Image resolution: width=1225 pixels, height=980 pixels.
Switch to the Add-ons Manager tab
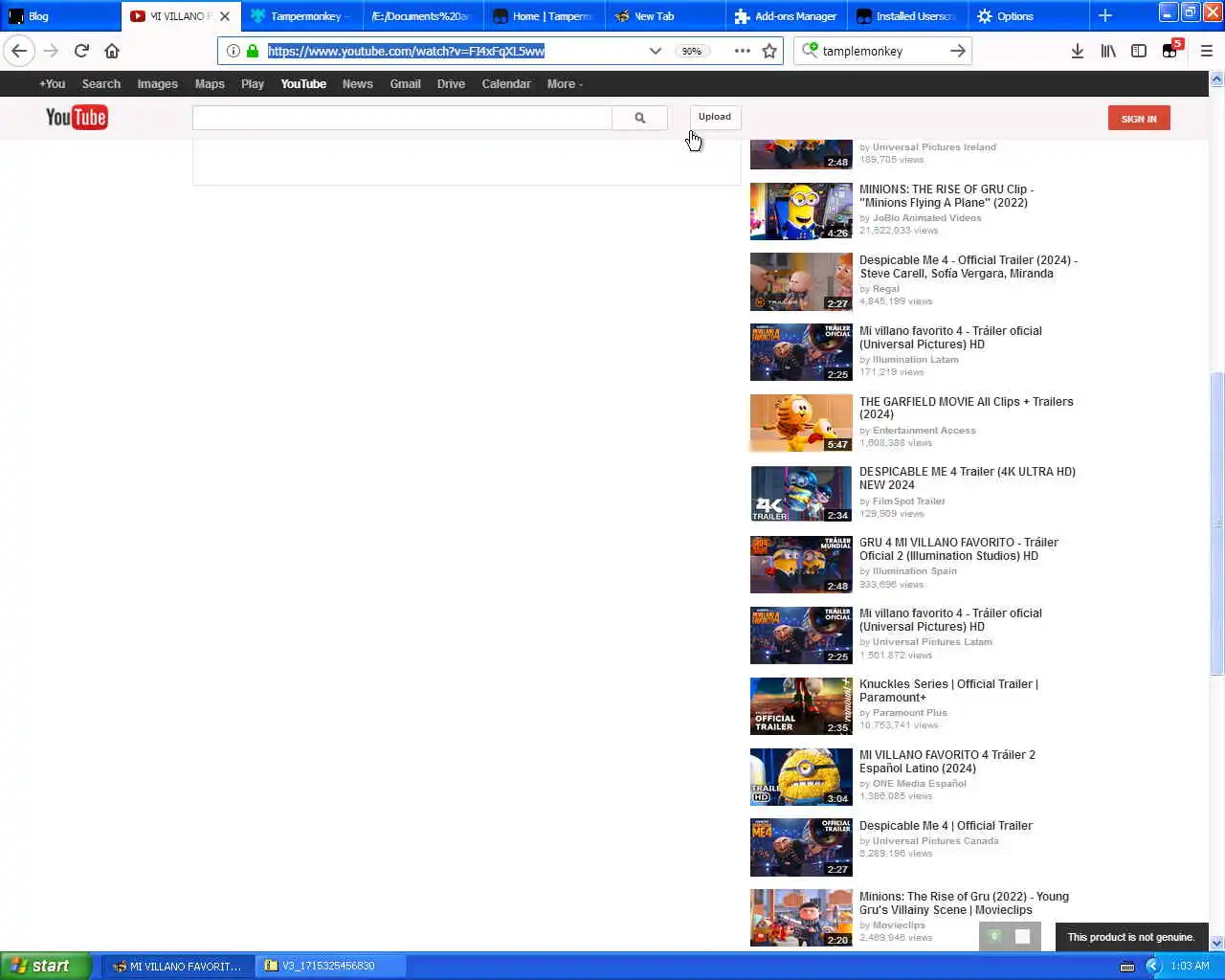tap(786, 16)
